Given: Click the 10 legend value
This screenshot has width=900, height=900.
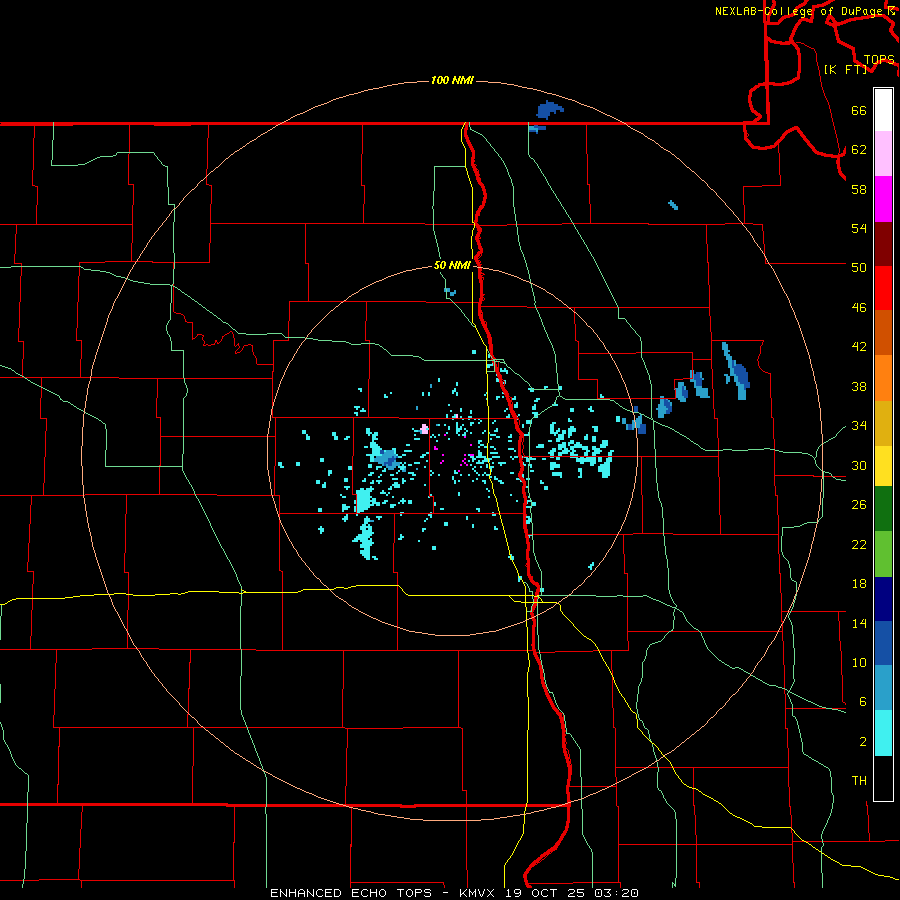Looking at the screenshot, I should pyautogui.click(x=859, y=663).
